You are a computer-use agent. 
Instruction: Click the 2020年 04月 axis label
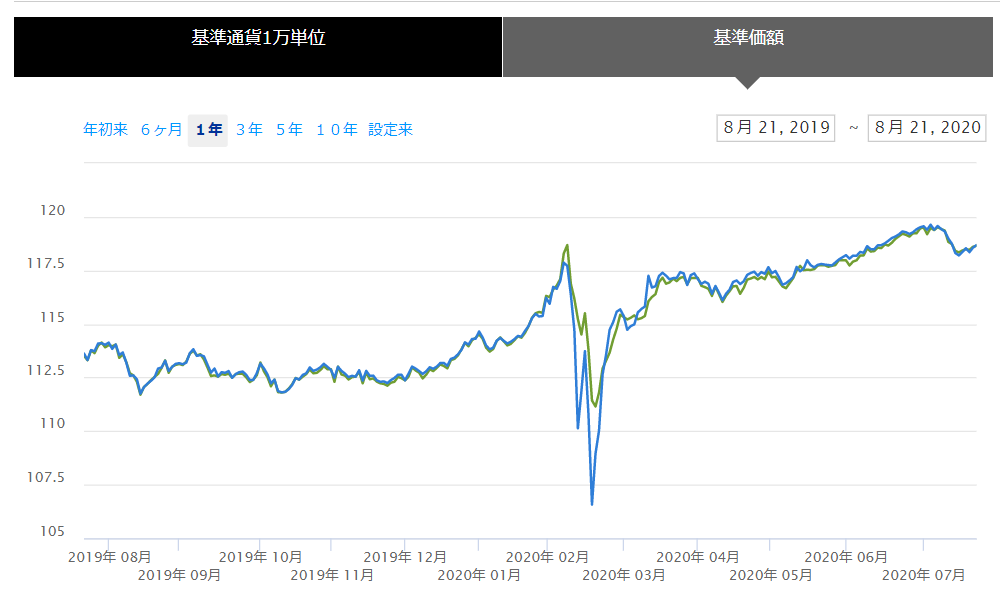[x=698, y=557]
